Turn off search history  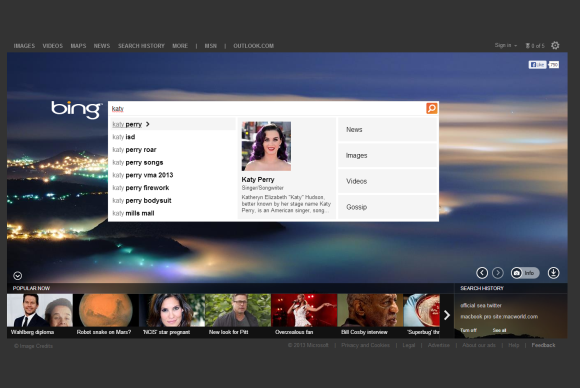pyautogui.click(x=468, y=330)
